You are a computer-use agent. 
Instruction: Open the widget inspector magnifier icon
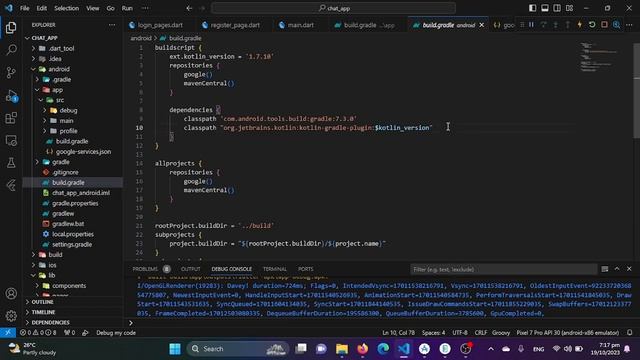click(616, 25)
